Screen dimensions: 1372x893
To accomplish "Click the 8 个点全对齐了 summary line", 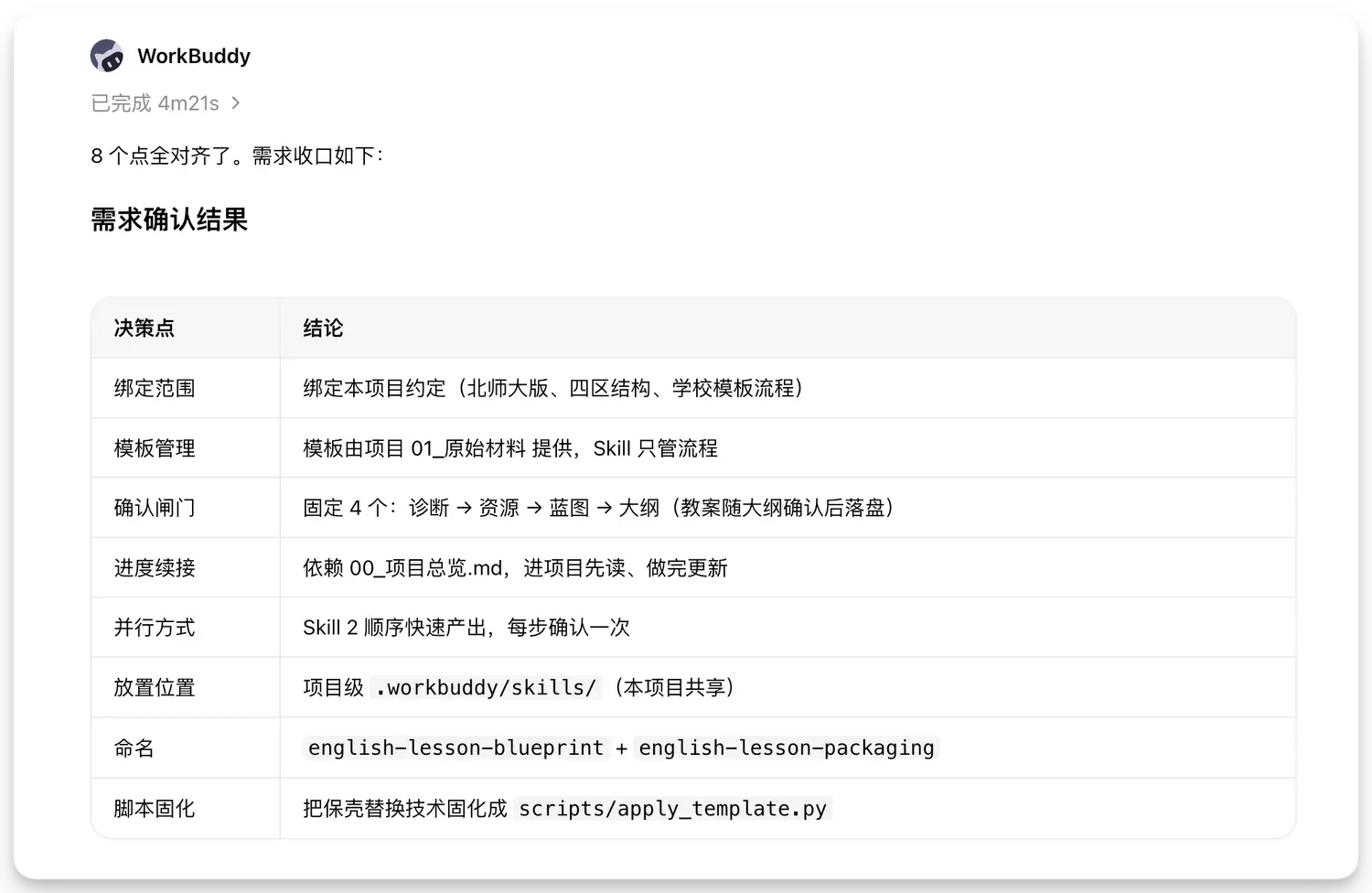I will 237,156.
